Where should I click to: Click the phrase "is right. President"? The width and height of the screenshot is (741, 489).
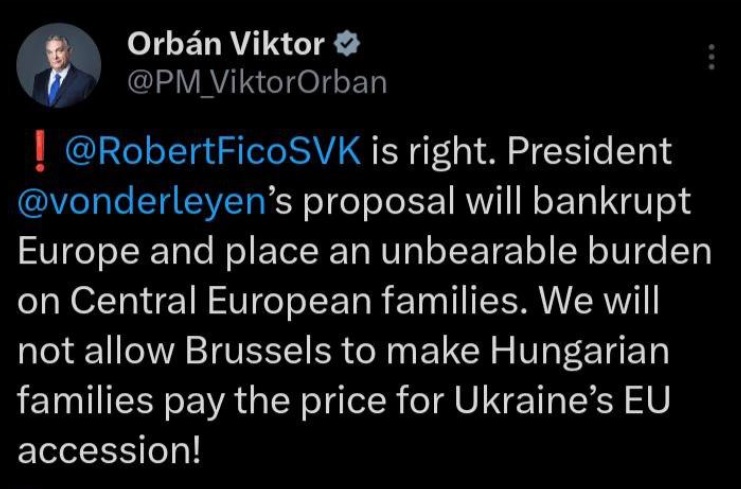[x=521, y=151]
